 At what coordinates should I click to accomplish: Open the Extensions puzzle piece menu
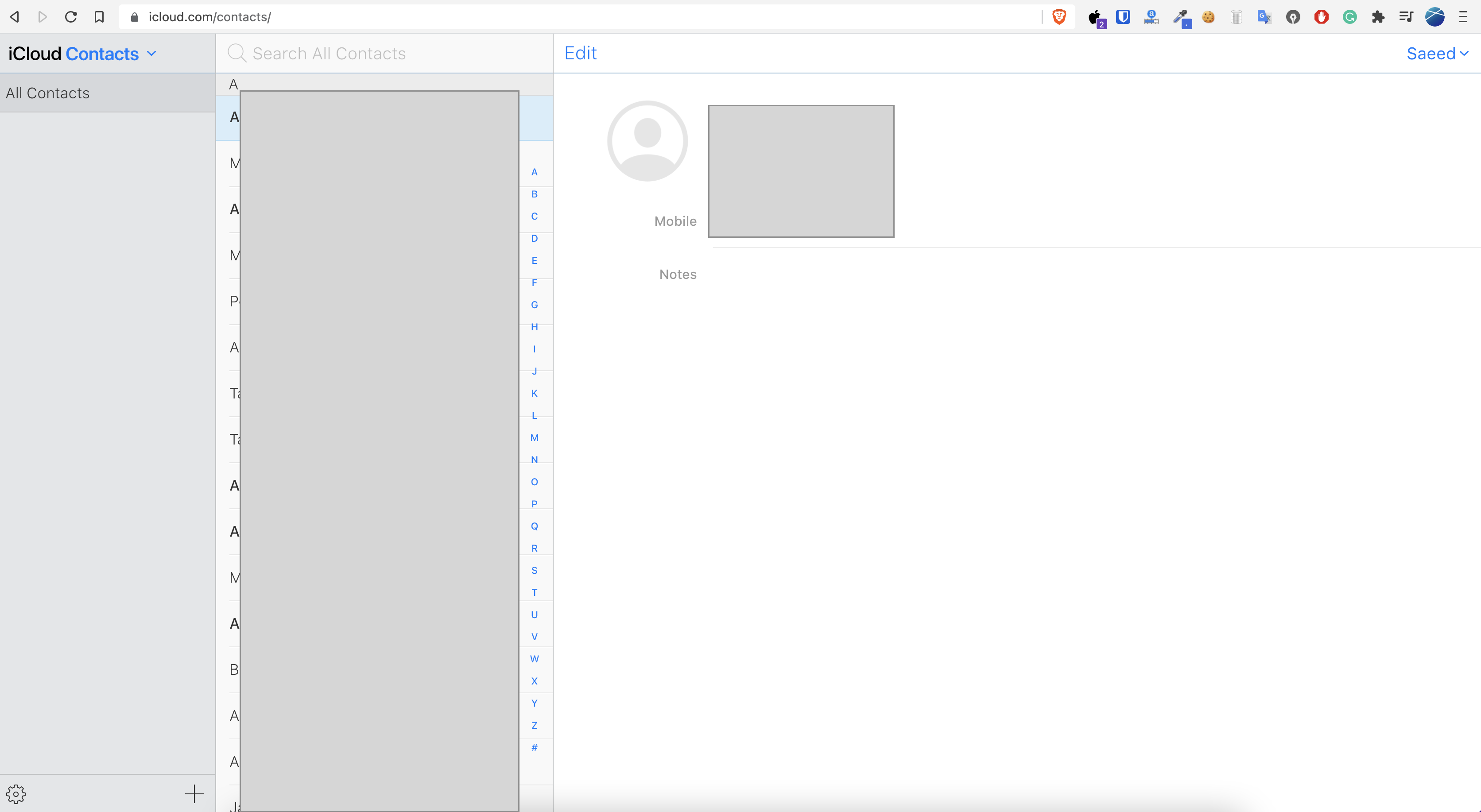[1378, 17]
